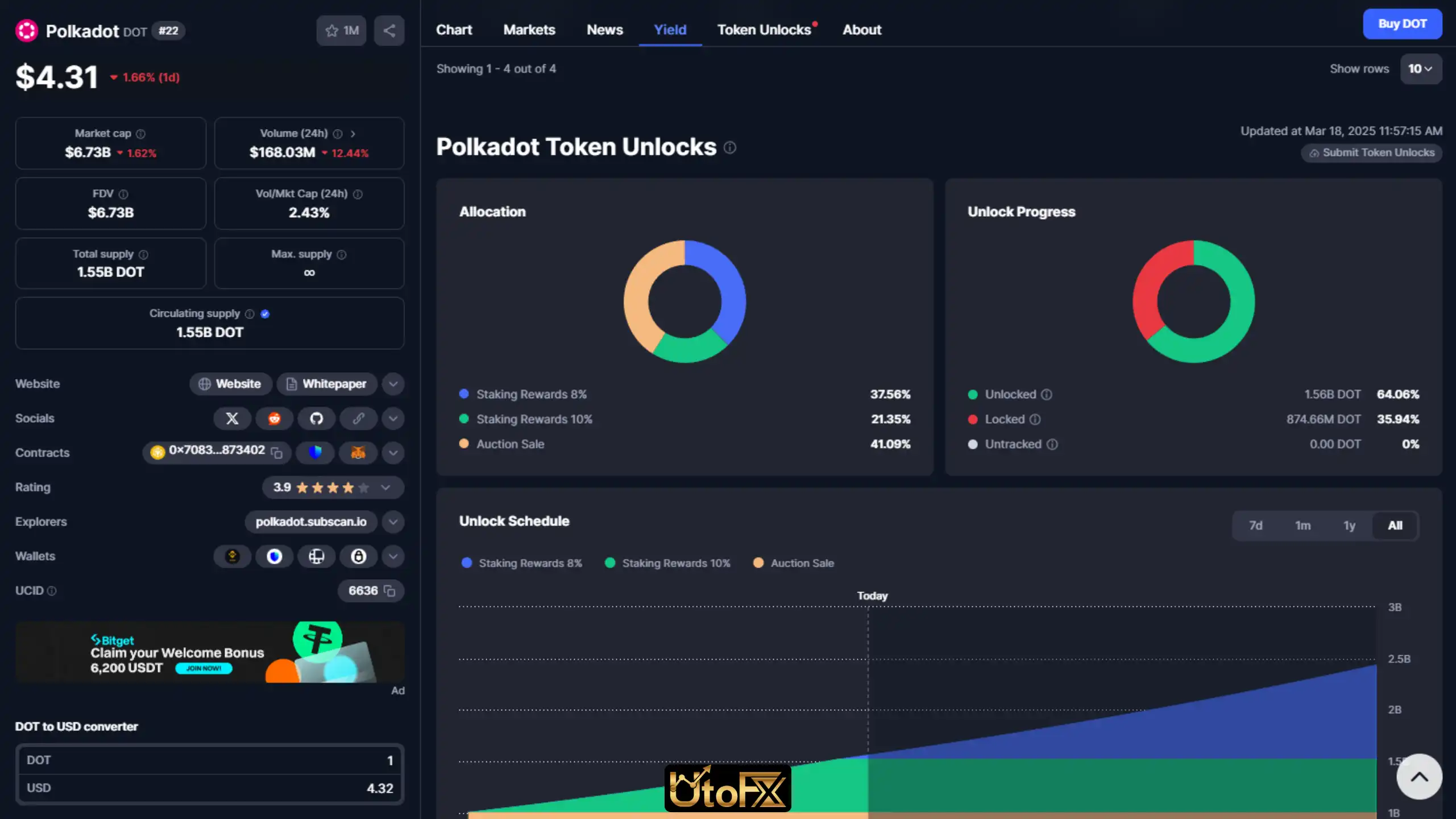Click the info icon beside FDV
Screen dimensions: 1456x819
[x=123, y=194]
